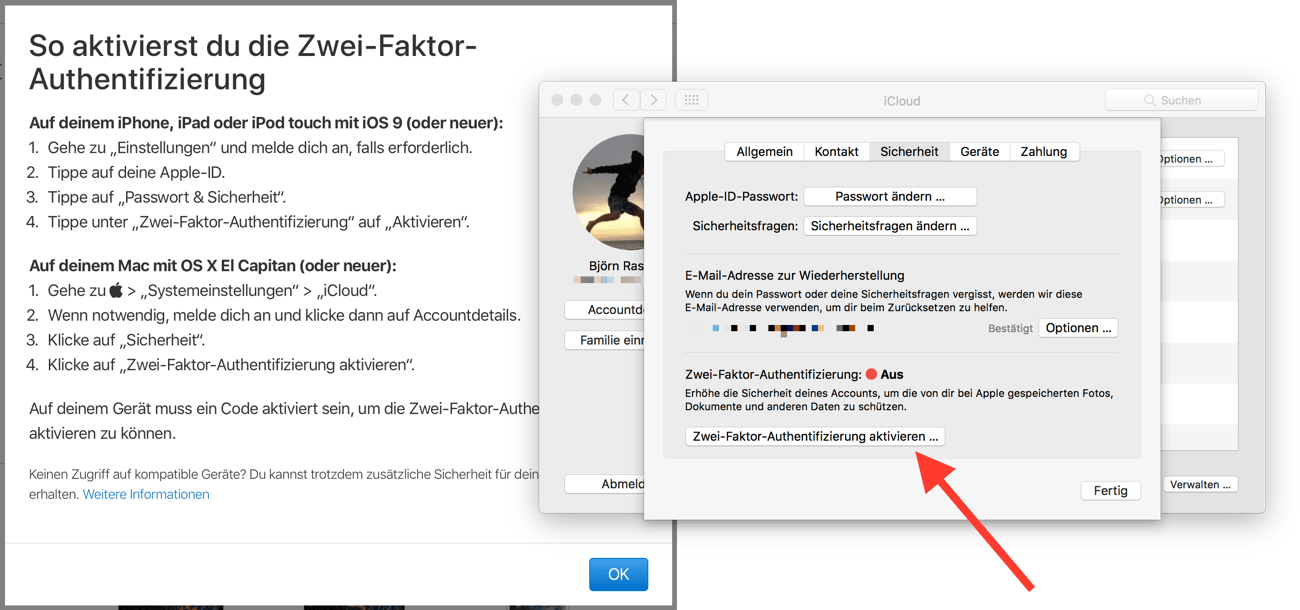Select the Sicherheit tab

[x=909, y=151]
